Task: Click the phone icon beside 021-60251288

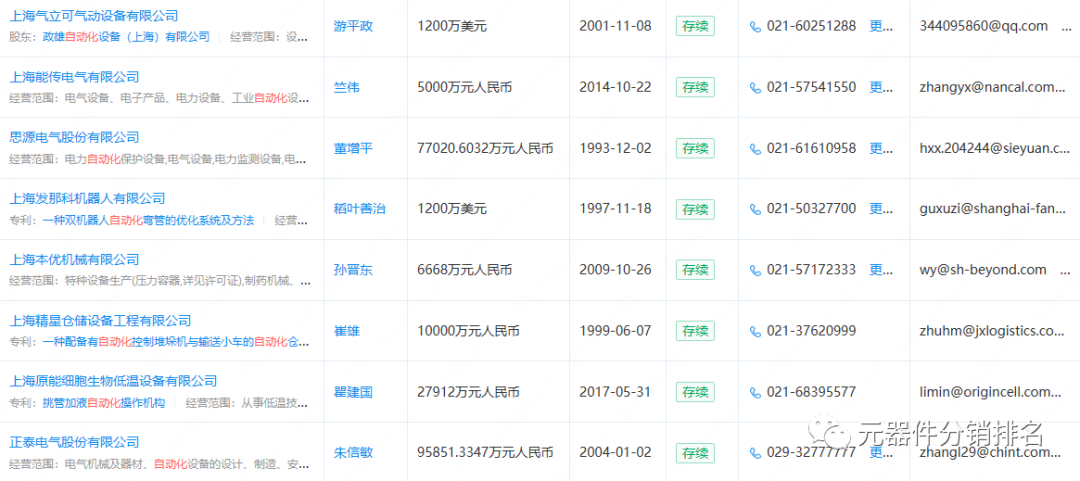Action: (x=756, y=27)
